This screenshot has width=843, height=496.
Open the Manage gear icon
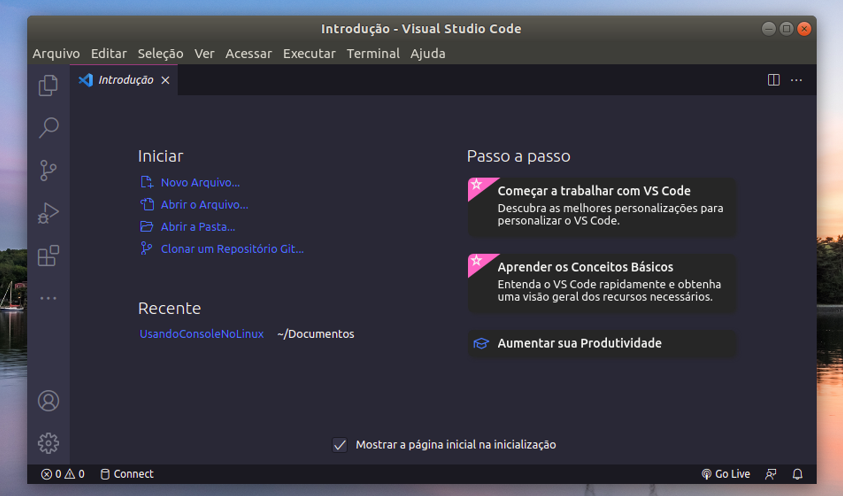pyautogui.click(x=48, y=443)
